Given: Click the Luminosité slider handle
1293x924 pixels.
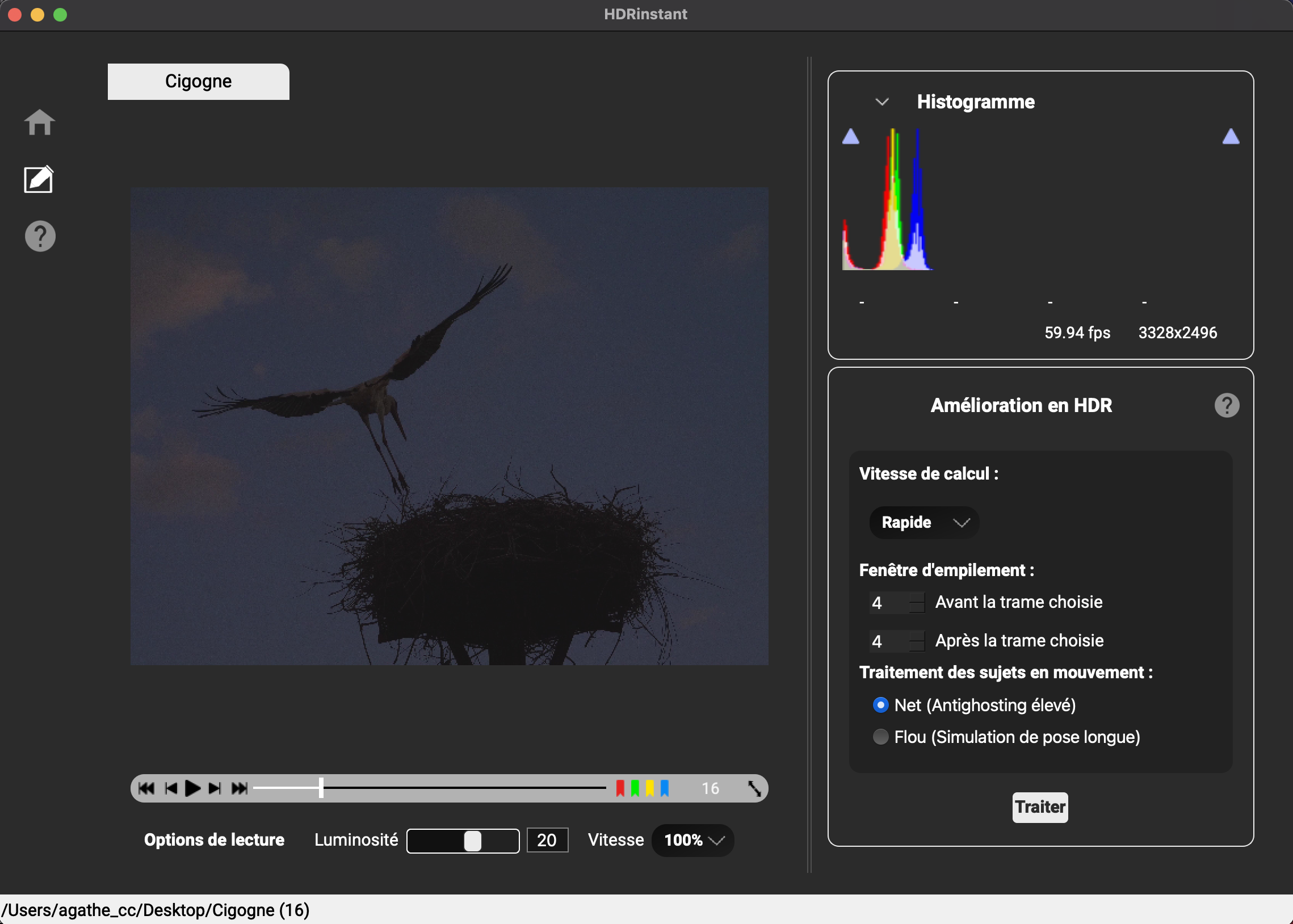Looking at the screenshot, I should [472, 841].
